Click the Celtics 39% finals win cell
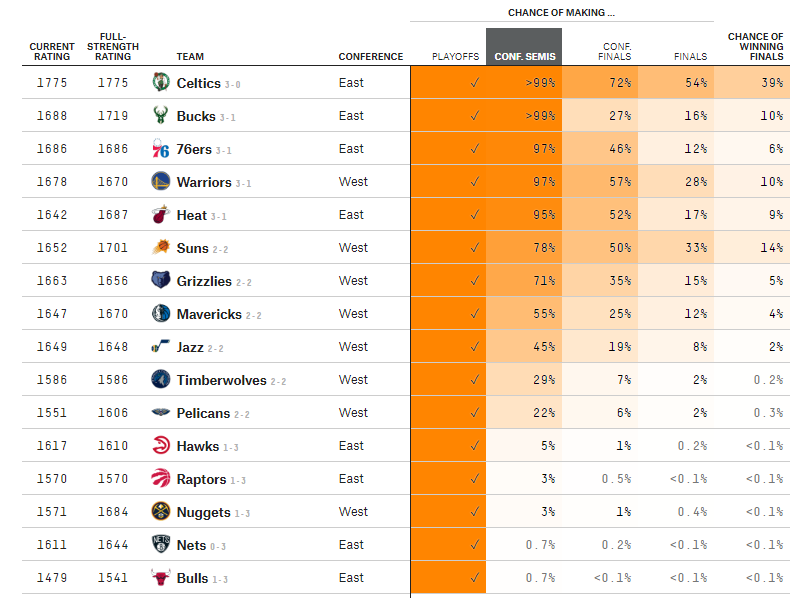Screen dimensions: 806x598 click(x=752, y=82)
